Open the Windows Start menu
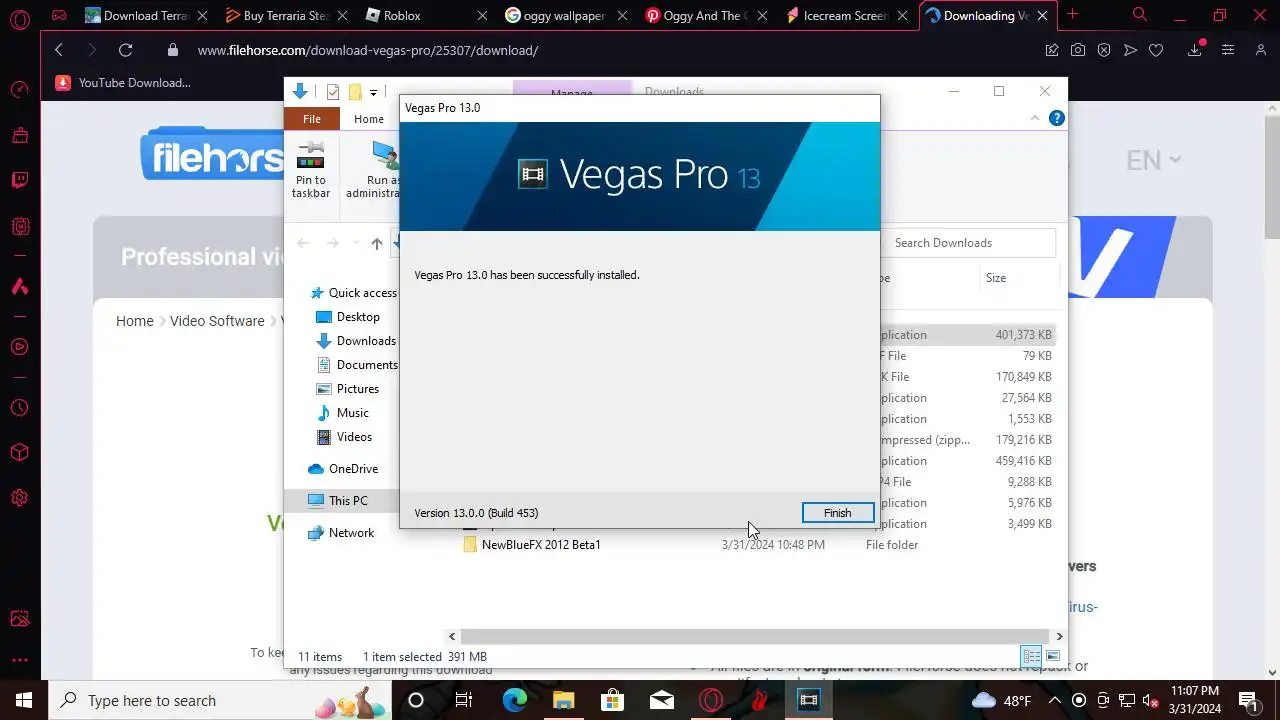This screenshot has width=1280, height=720. pyautogui.click(x=23, y=700)
